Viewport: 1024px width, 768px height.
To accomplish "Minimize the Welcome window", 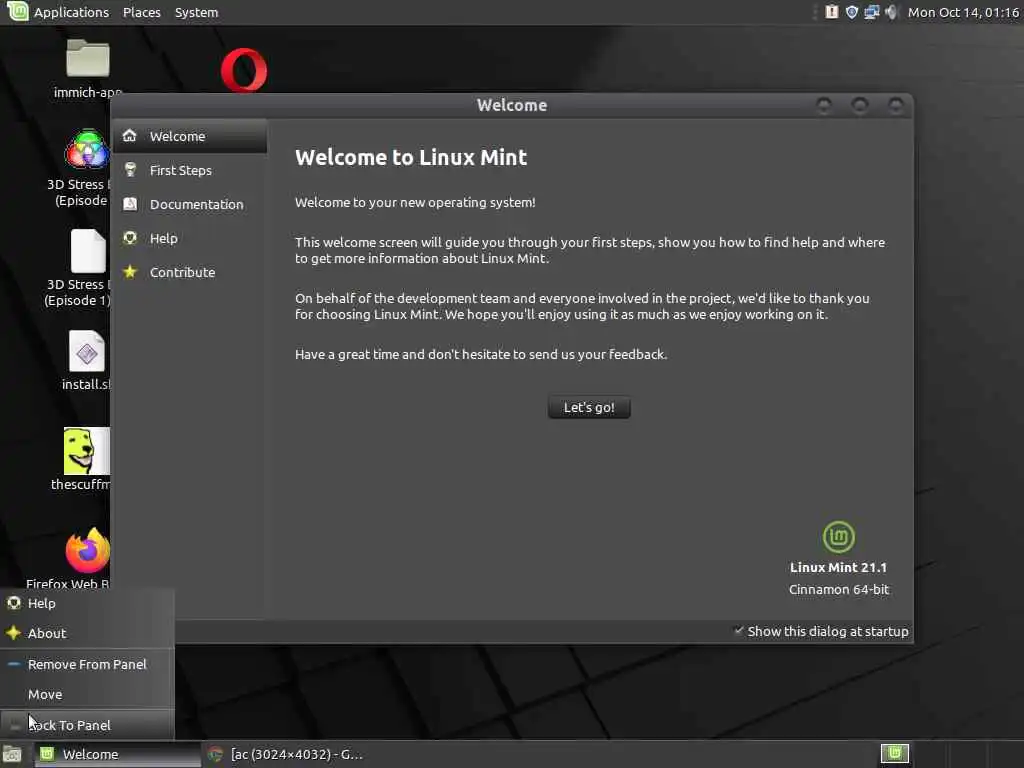I will pos(824,104).
